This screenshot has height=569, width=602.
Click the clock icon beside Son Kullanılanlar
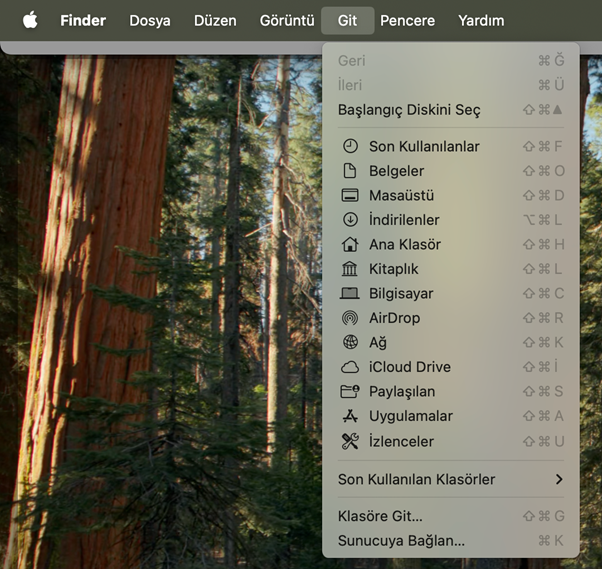click(x=349, y=146)
